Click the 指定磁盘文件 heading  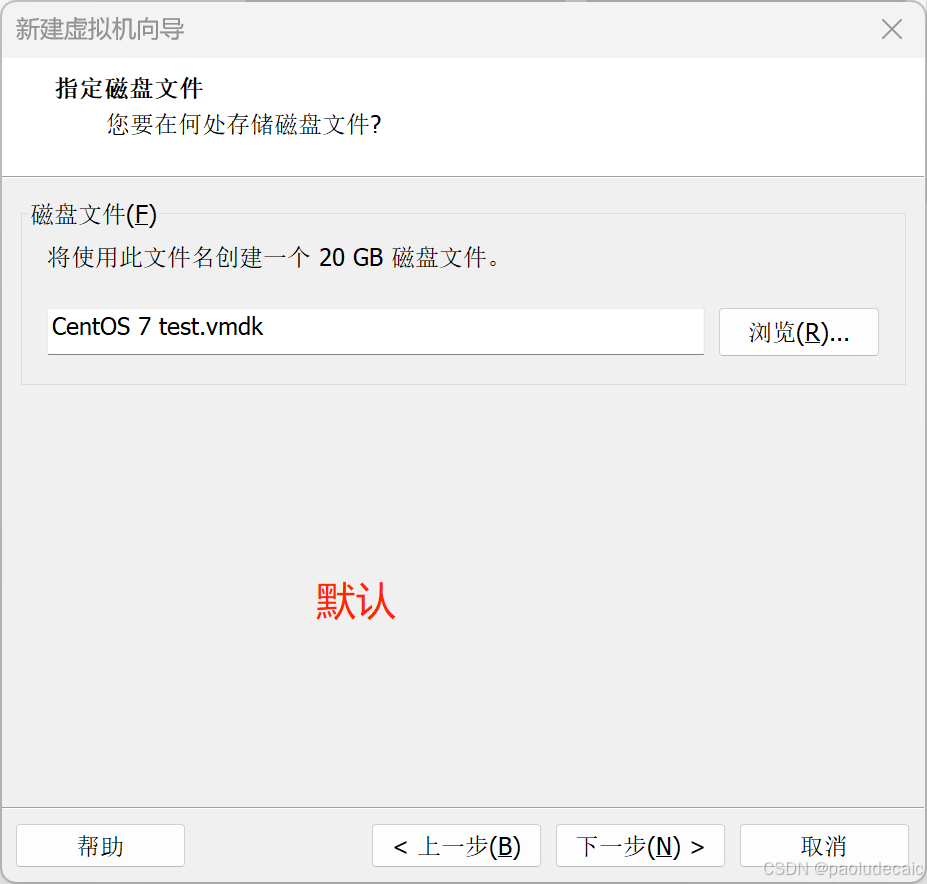tap(129, 89)
